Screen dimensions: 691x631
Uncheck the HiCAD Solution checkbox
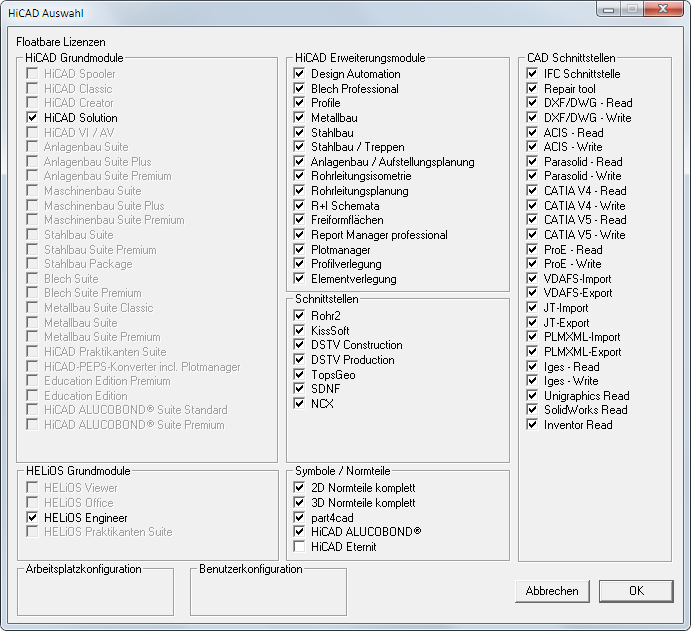(32, 118)
